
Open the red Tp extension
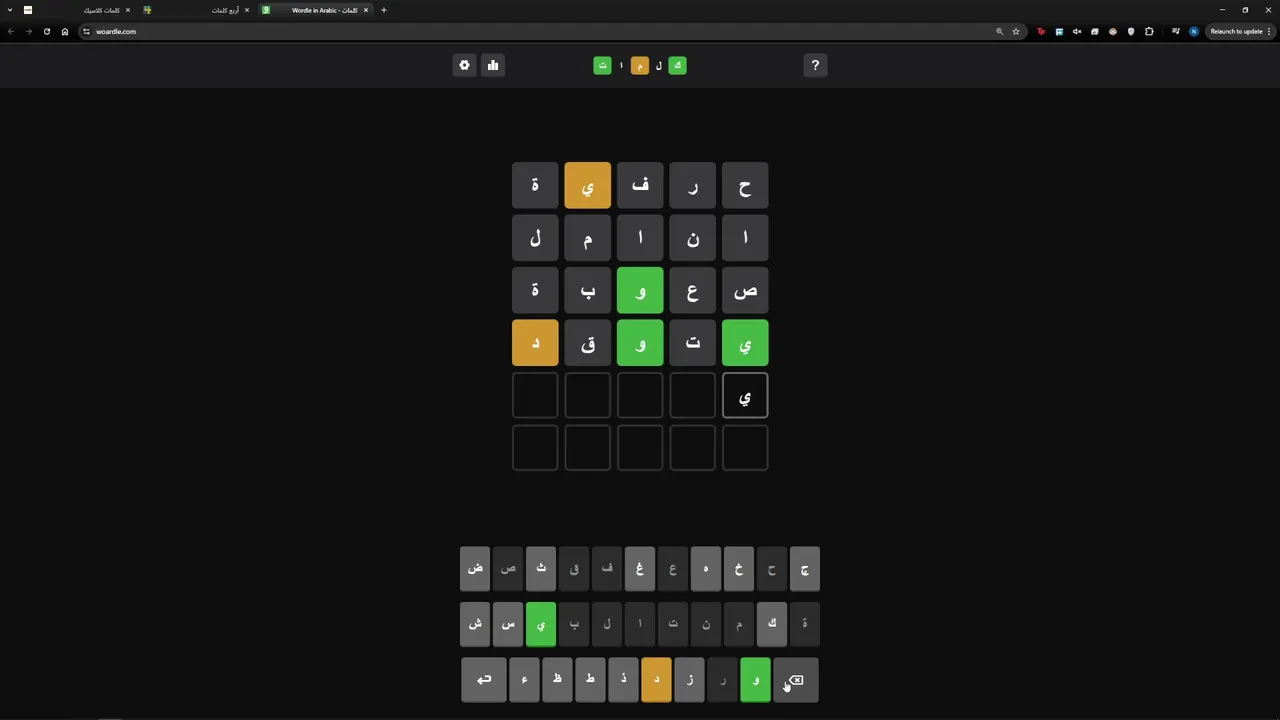pyautogui.click(x=1041, y=31)
